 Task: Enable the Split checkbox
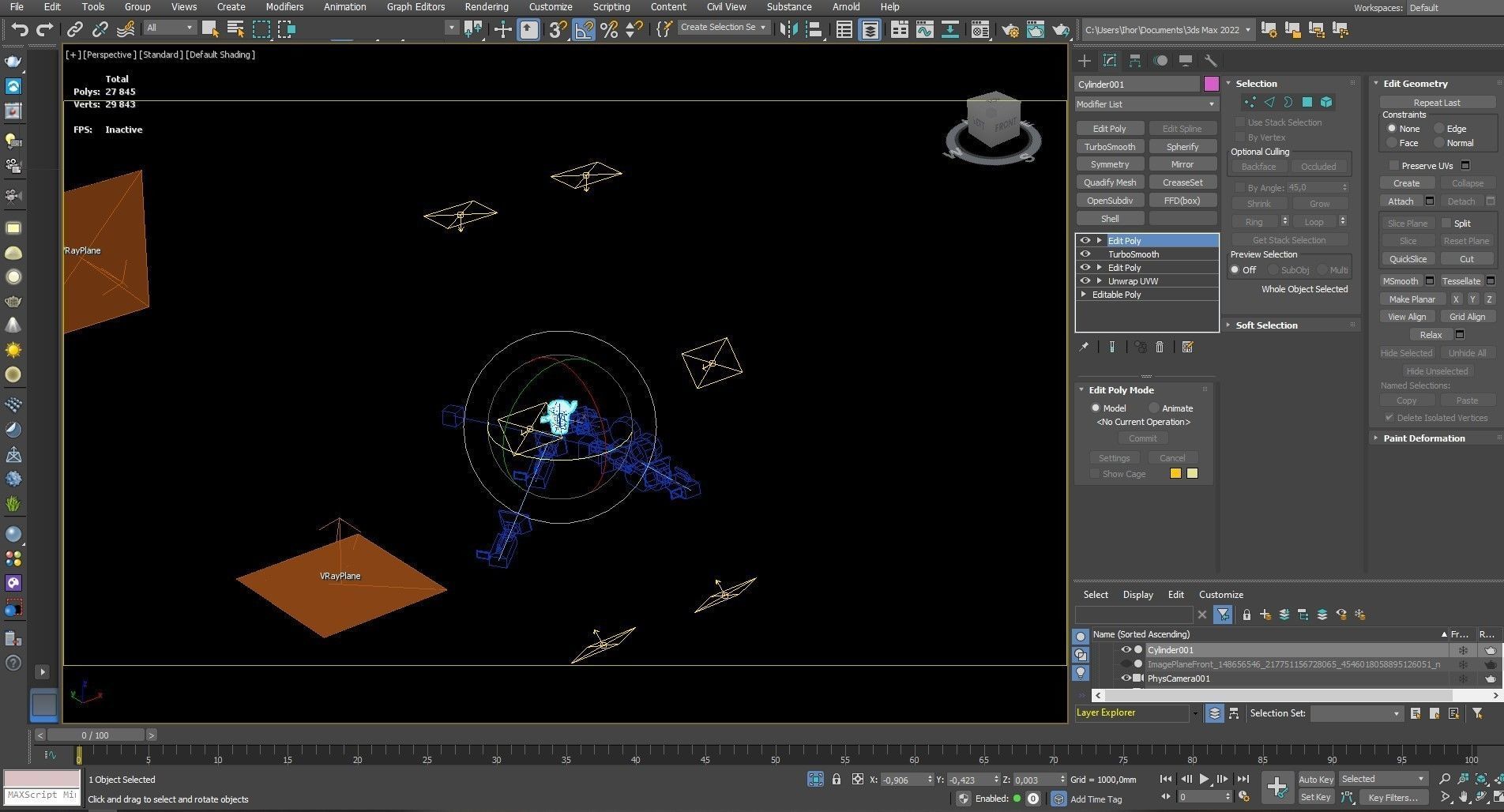(x=1446, y=224)
